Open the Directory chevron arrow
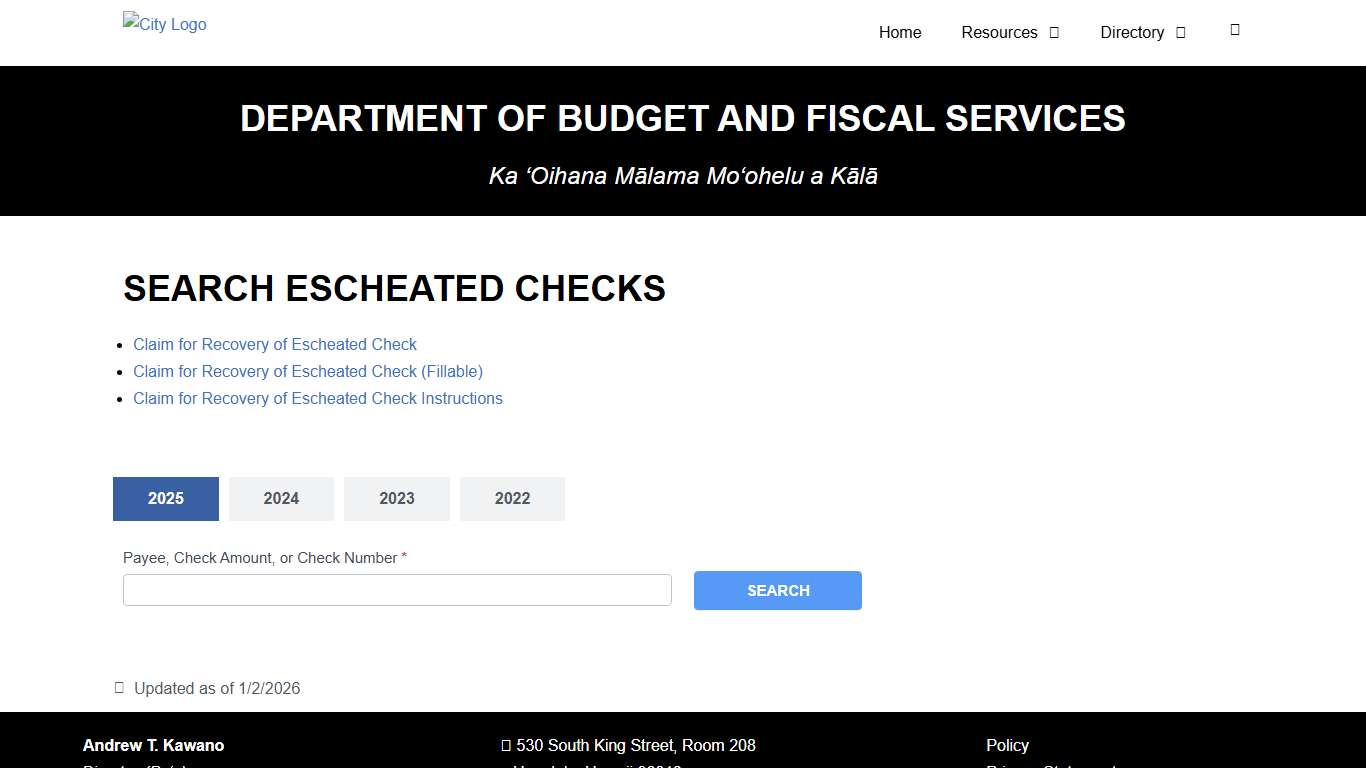1366x768 pixels. [x=1181, y=32]
